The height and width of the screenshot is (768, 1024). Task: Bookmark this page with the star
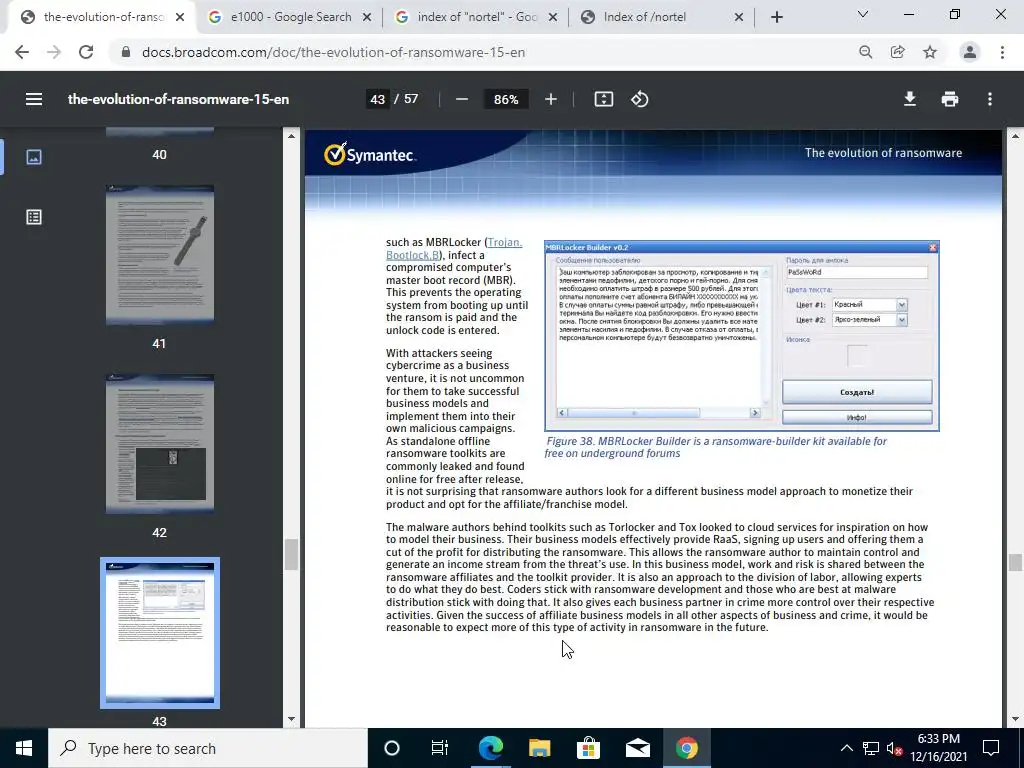(930, 52)
